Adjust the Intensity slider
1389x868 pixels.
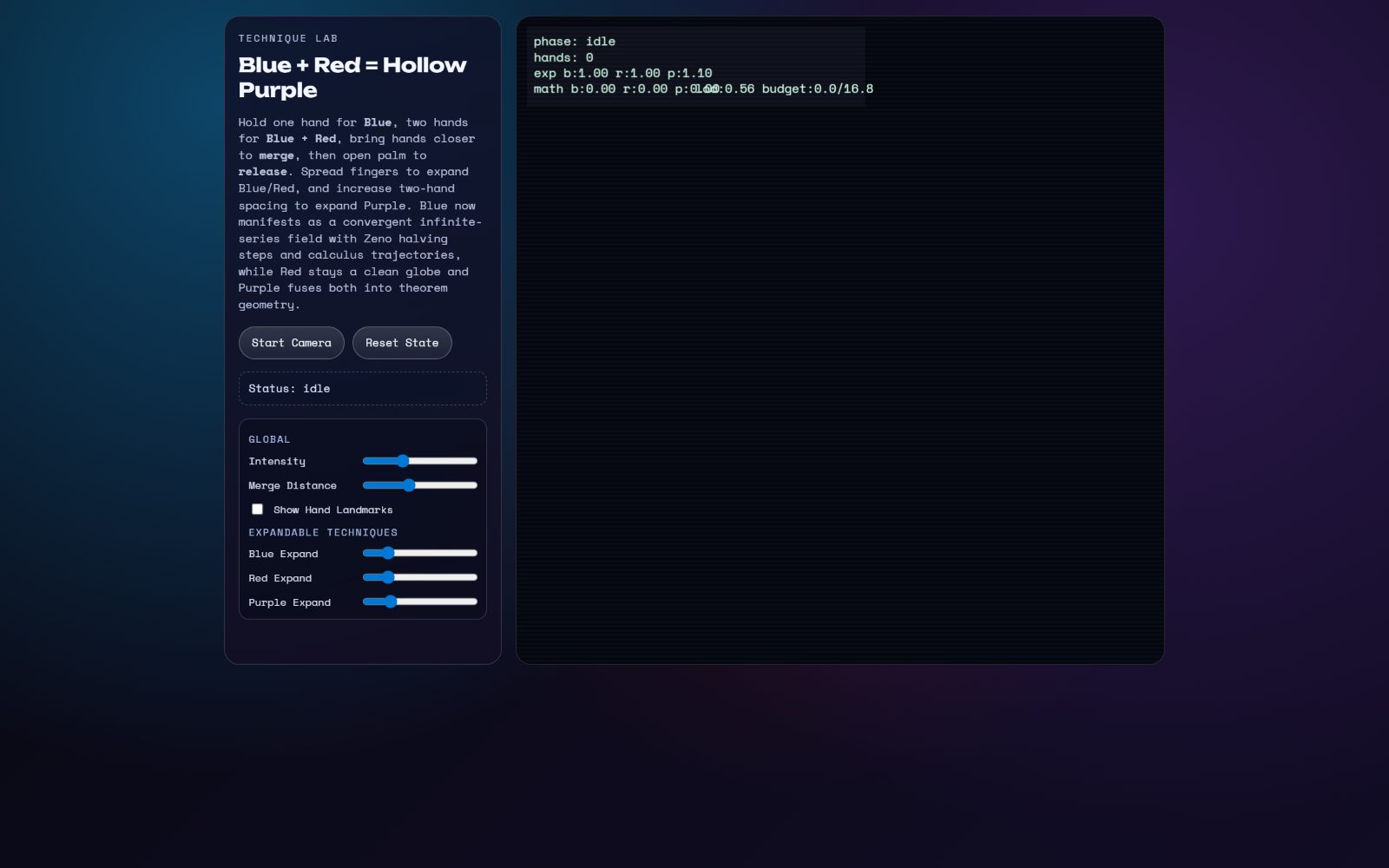pyautogui.click(x=420, y=461)
